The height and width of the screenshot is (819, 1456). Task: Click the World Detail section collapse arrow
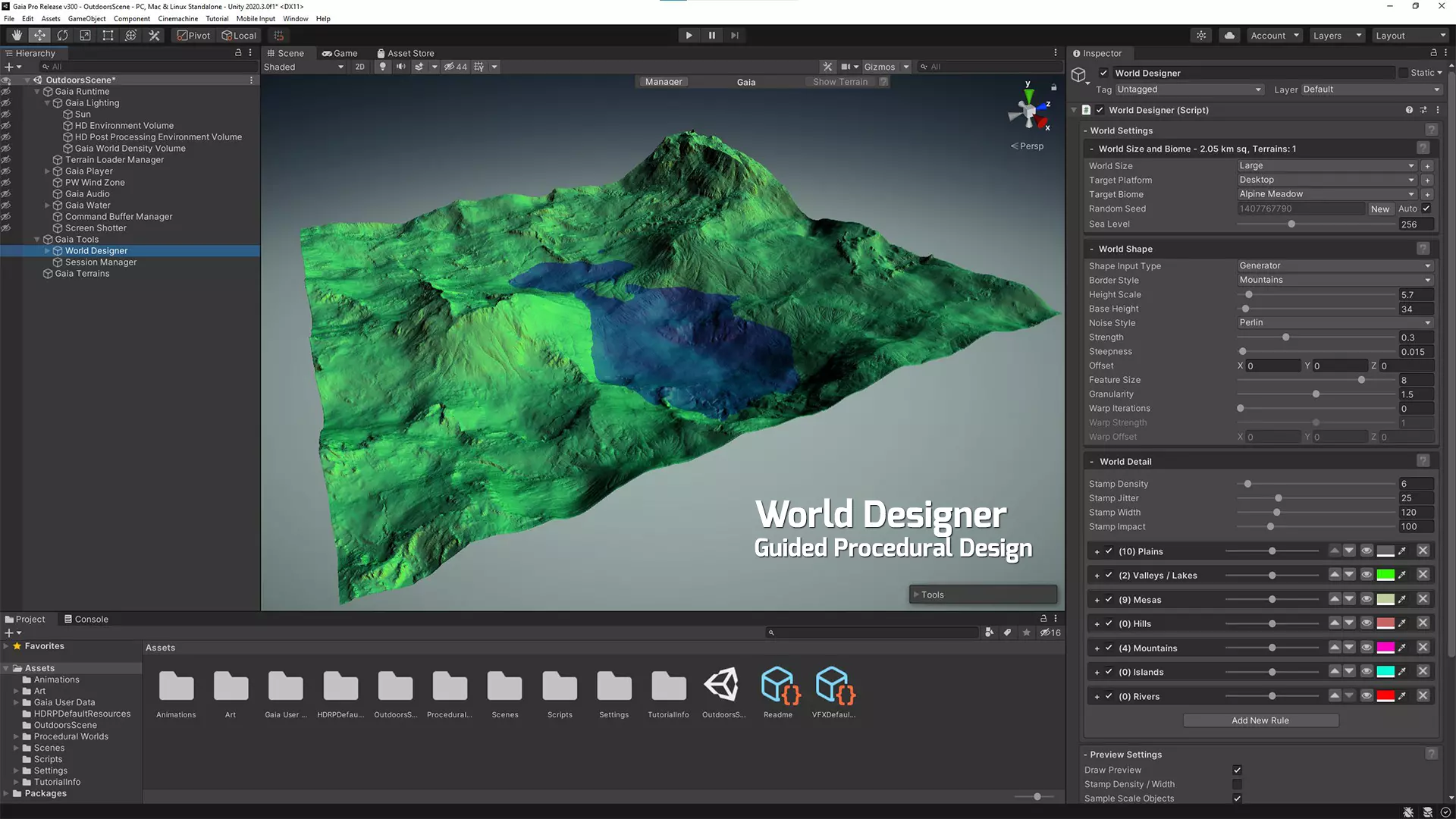click(1092, 461)
